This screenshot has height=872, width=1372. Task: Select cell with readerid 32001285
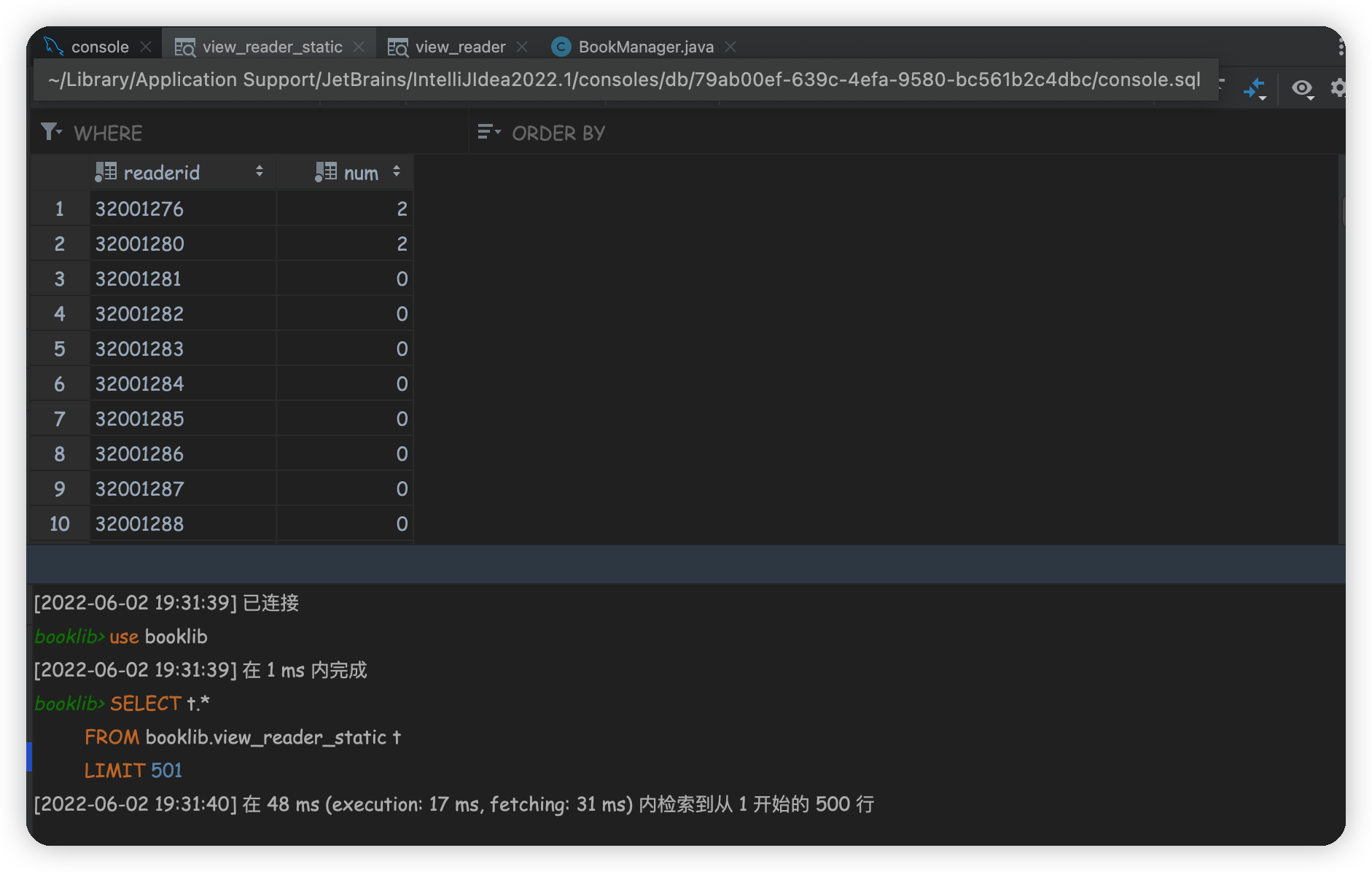tap(183, 419)
